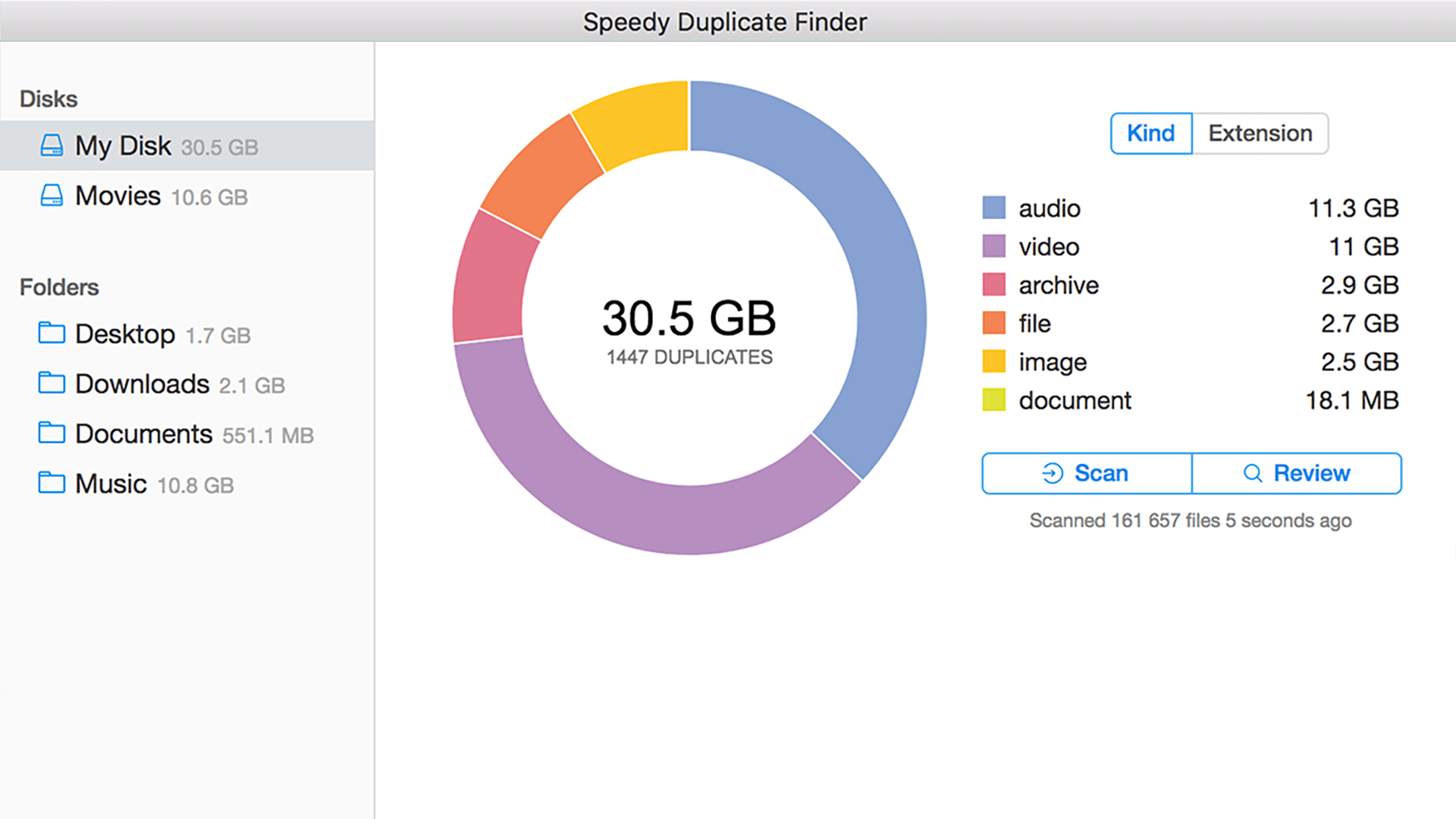This screenshot has width=1456, height=819.
Task: Switch to Extension view
Action: [x=1260, y=133]
